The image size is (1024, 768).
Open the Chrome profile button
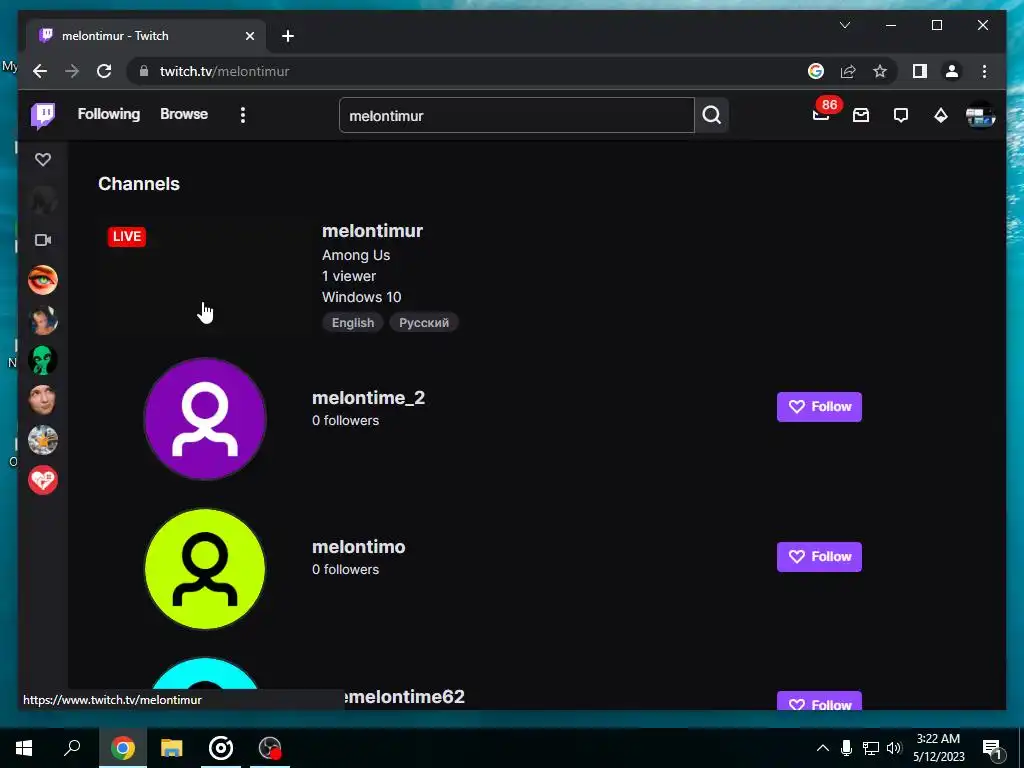point(952,71)
